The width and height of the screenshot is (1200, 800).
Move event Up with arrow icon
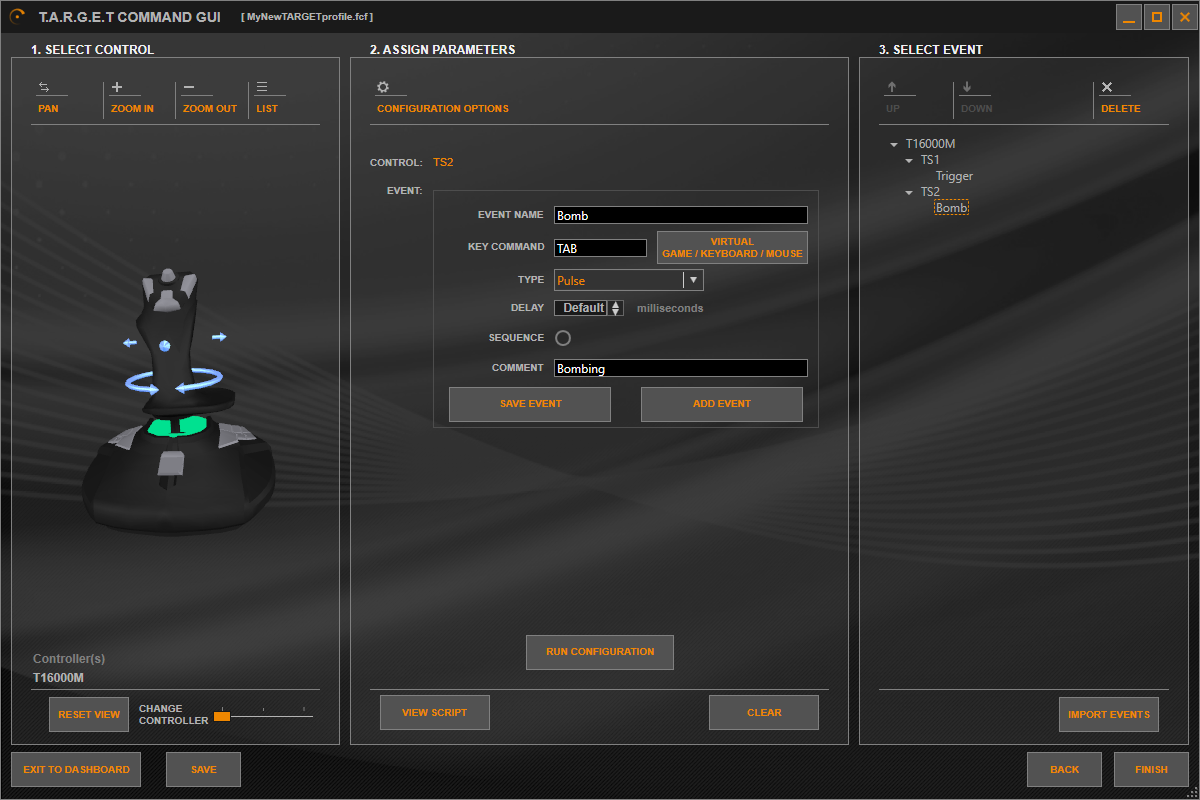pos(892,87)
